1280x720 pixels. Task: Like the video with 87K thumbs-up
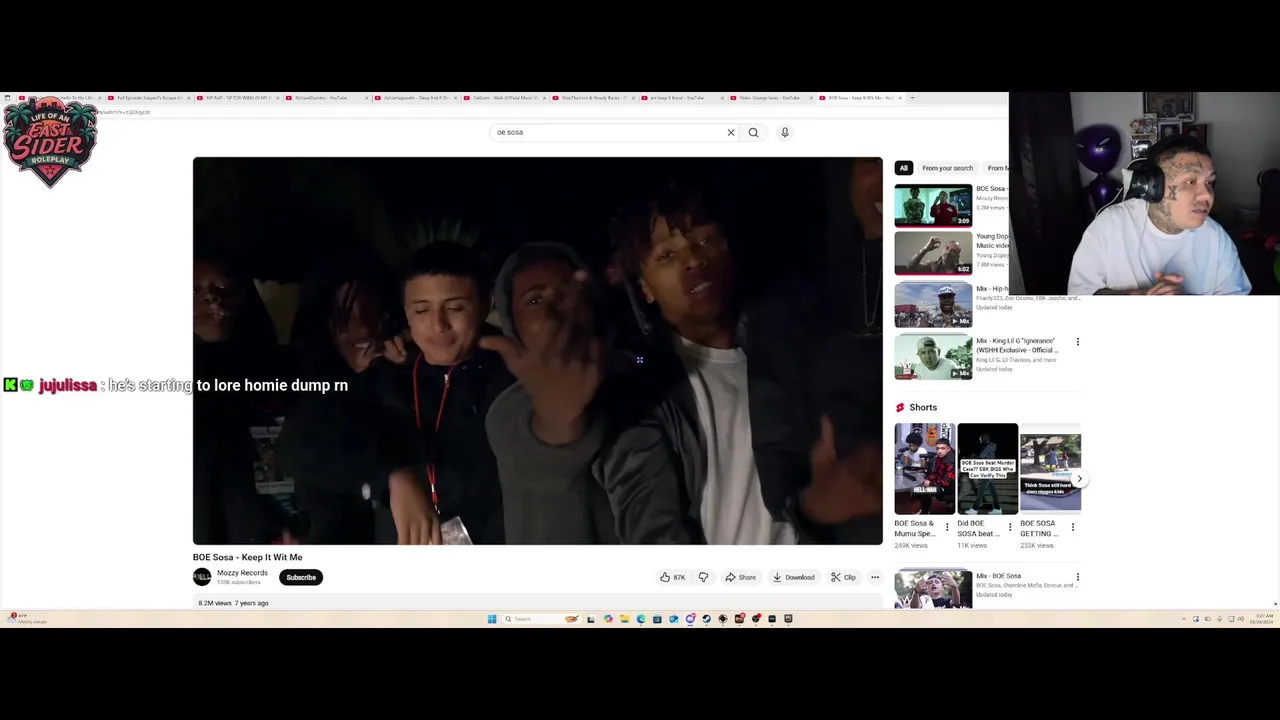(x=673, y=577)
